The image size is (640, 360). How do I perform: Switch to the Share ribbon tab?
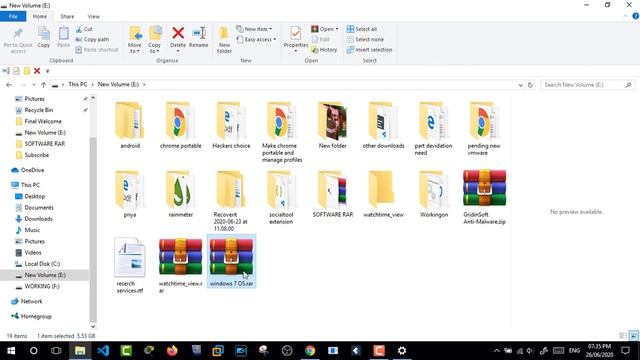(67, 16)
